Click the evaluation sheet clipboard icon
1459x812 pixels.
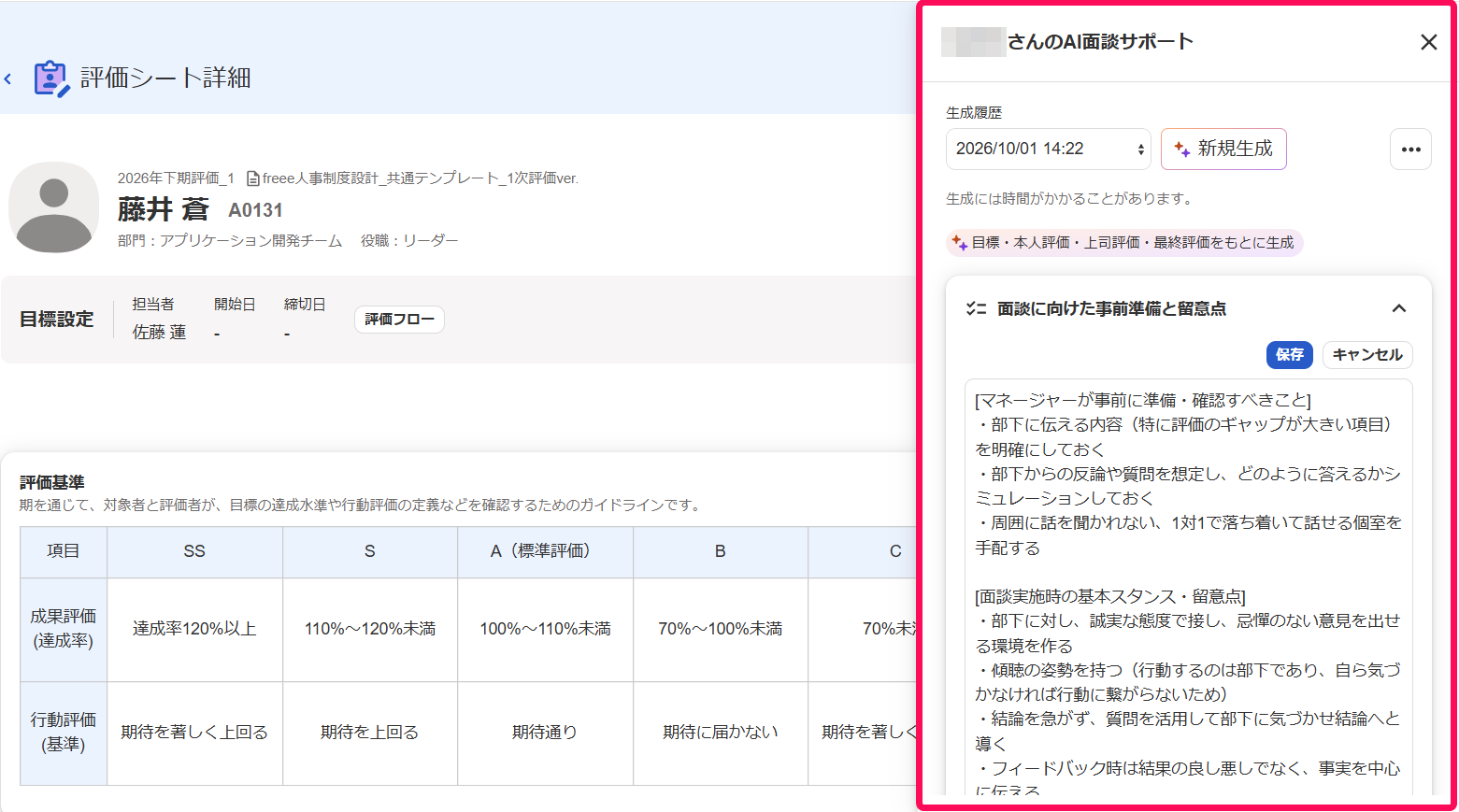[51, 78]
